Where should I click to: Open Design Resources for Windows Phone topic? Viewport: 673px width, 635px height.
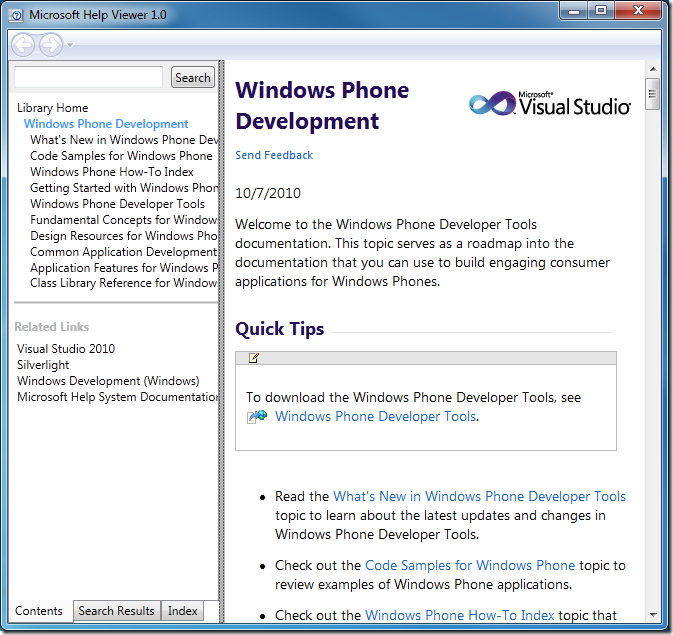point(124,236)
